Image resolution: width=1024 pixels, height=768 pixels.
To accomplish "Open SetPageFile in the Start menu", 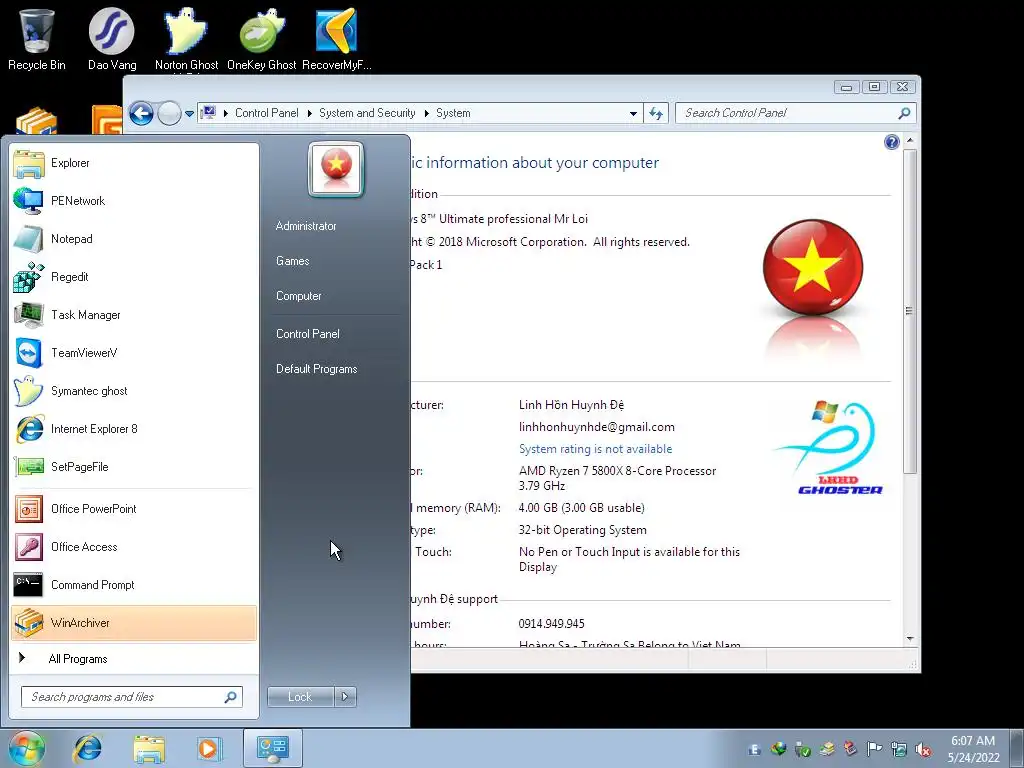I will click(x=134, y=467).
